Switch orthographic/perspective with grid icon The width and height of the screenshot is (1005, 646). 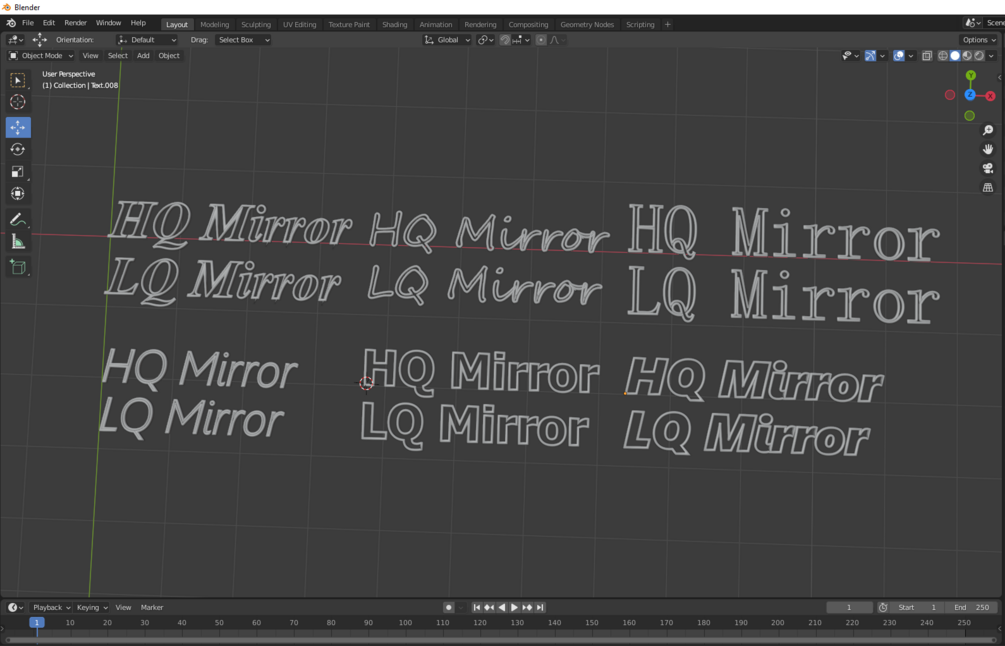988,188
